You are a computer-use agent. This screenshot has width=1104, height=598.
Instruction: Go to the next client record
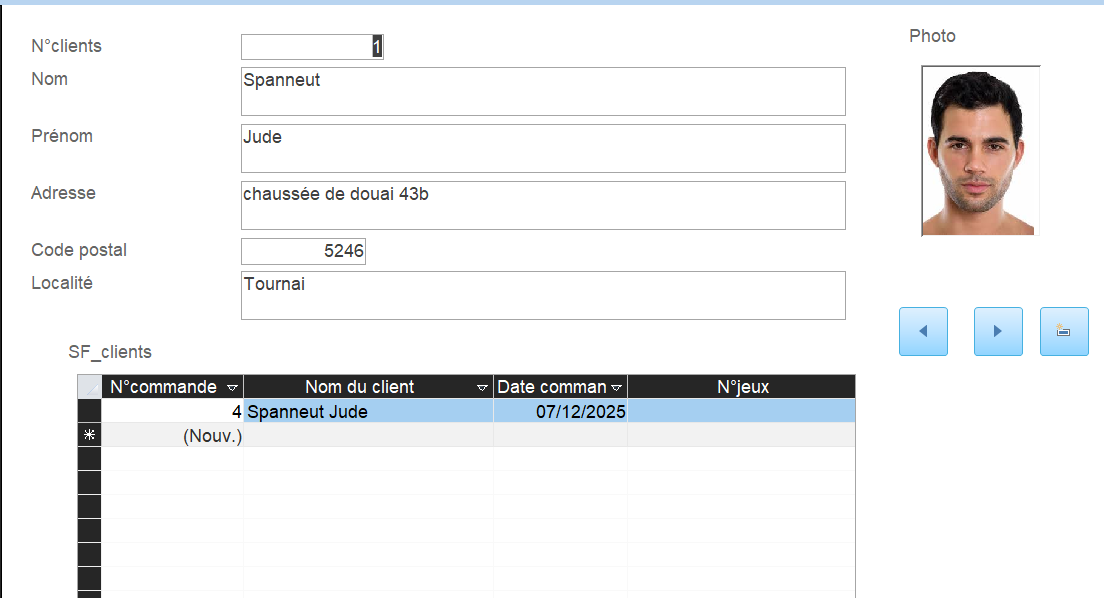click(998, 331)
